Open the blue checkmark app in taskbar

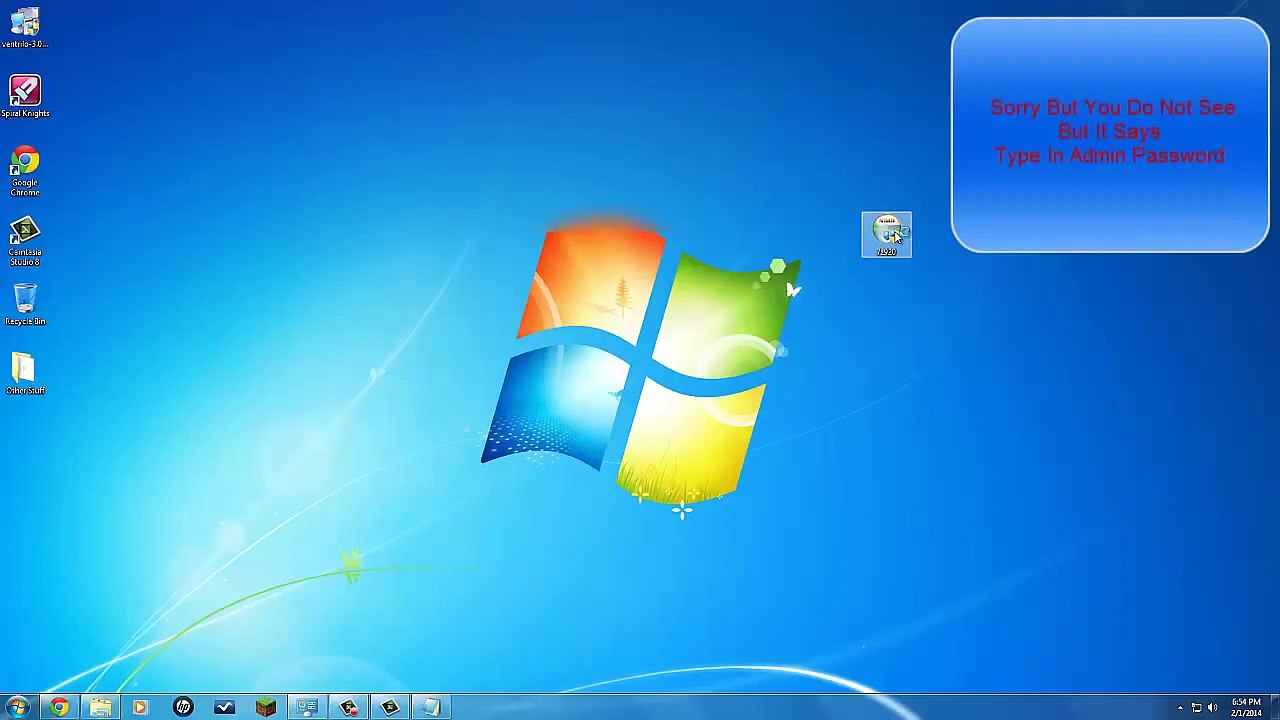[x=224, y=707]
